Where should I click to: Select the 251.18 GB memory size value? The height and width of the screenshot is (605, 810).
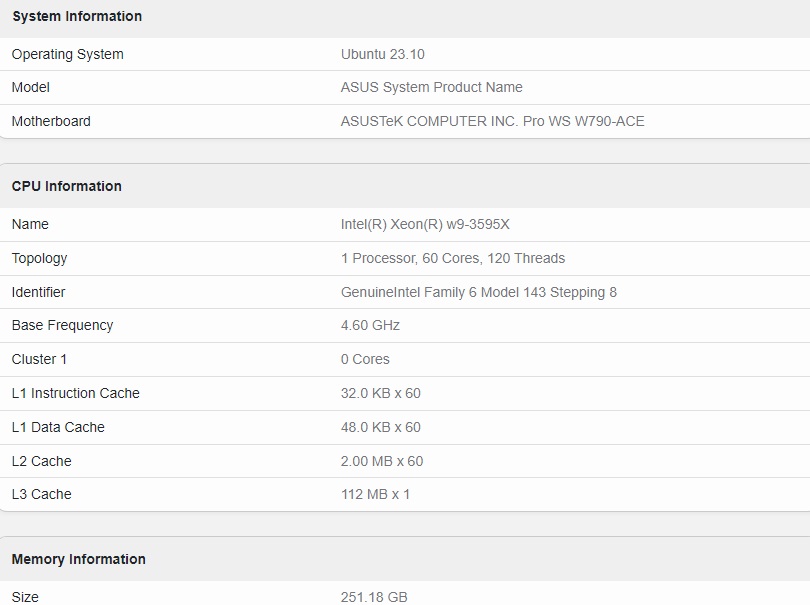374,597
